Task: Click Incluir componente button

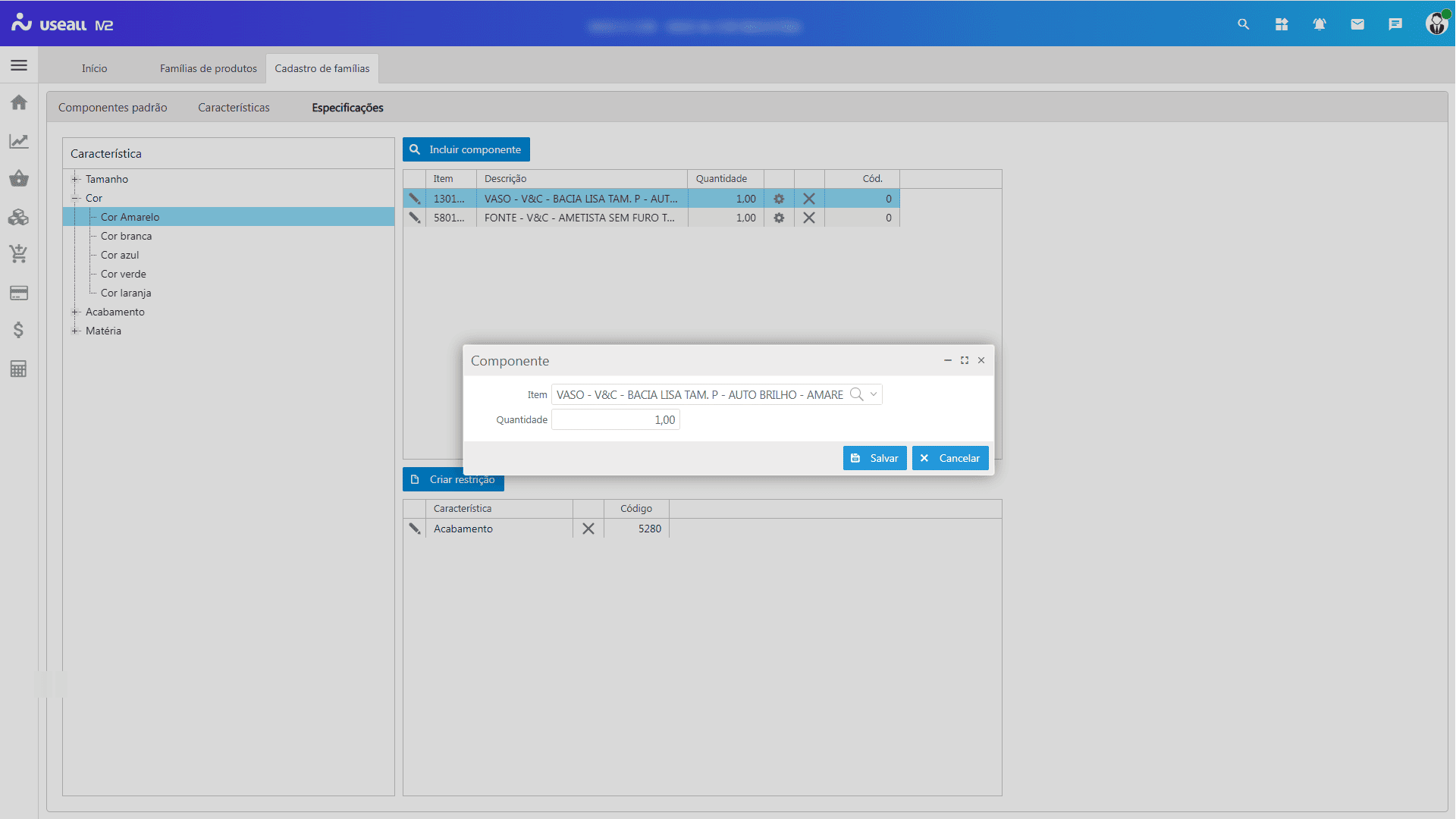Action: pos(466,149)
